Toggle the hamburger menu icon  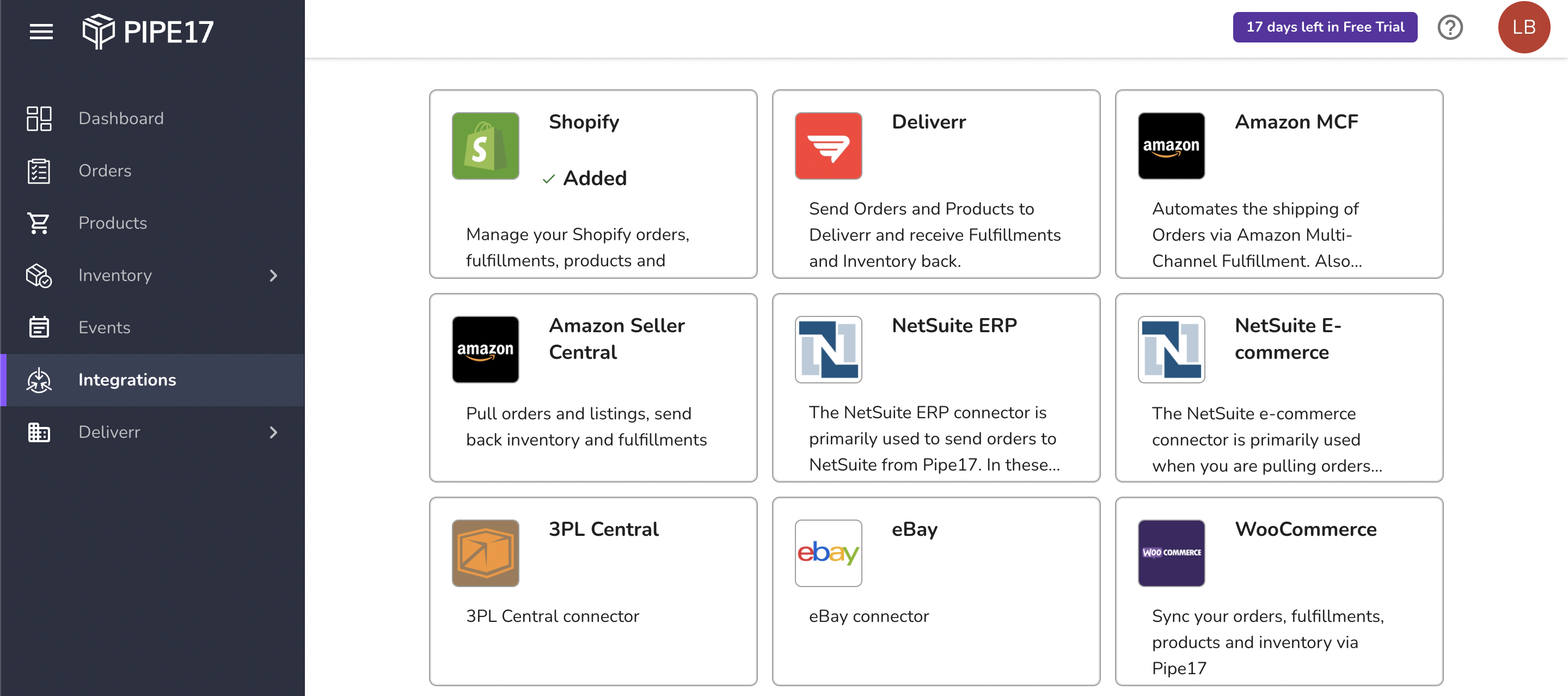click(41, 31)
